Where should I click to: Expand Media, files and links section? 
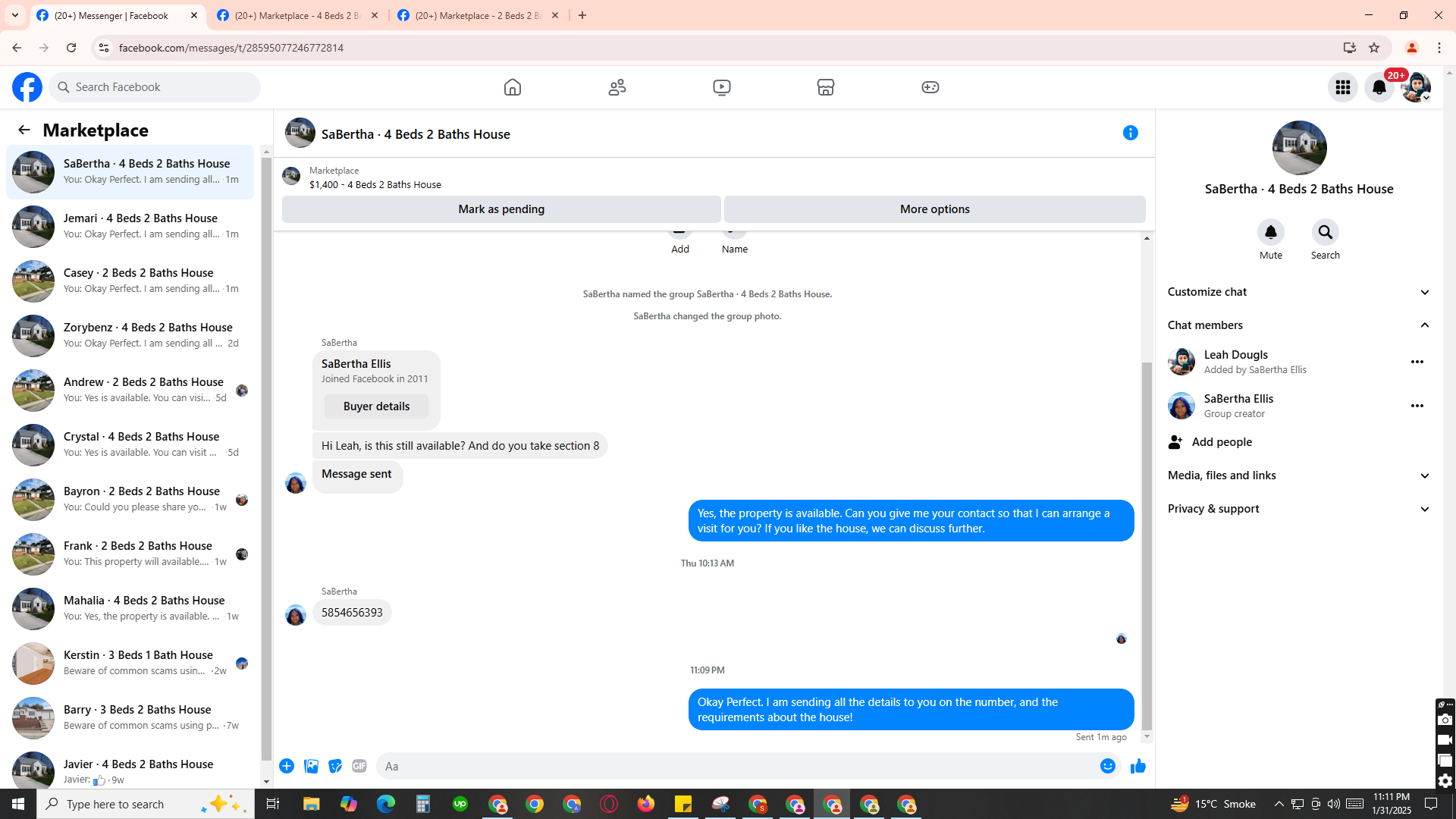pyautogui.click(x=1299, y=475)
